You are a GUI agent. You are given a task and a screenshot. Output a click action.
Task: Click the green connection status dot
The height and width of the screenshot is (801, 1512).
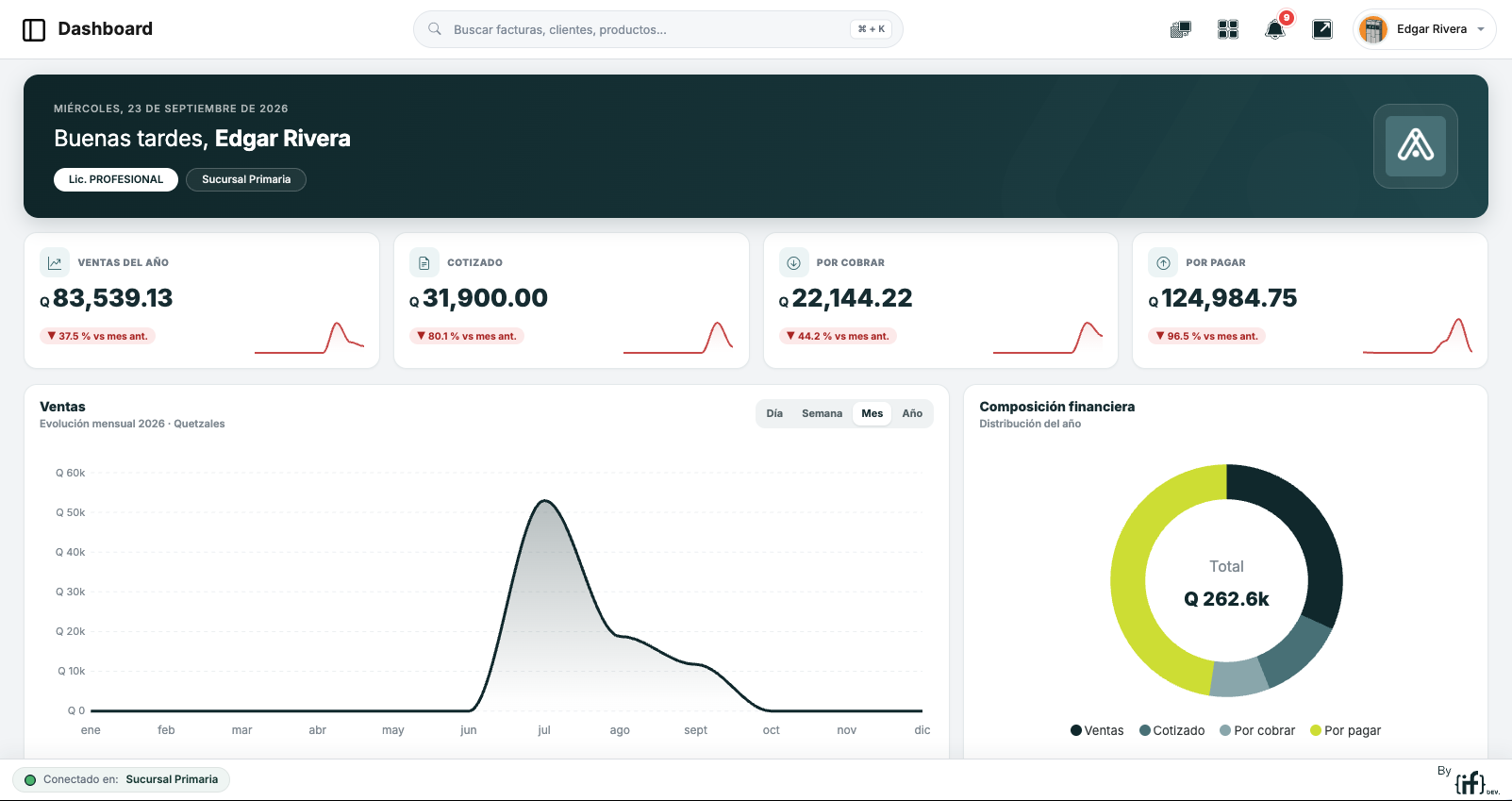[x=30, y=780]
